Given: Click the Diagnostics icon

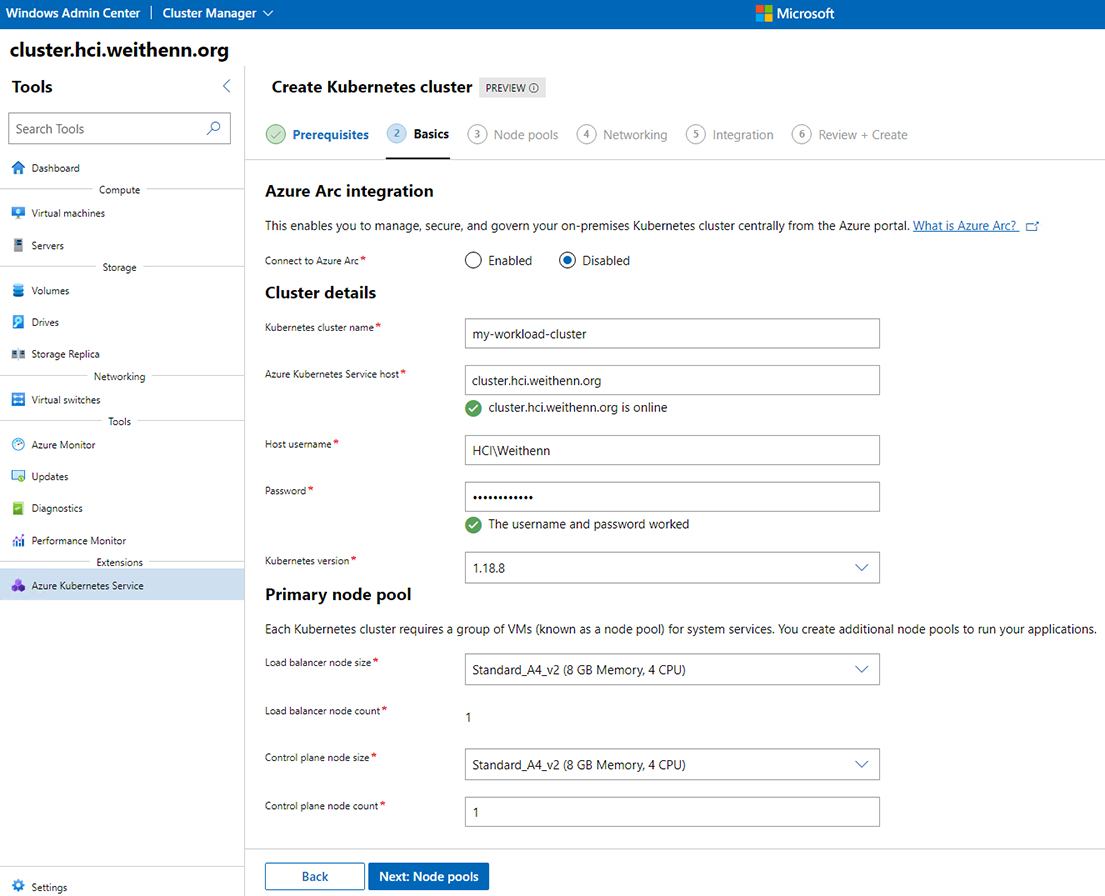Looking at the screenshot, I should click(18, 508).
